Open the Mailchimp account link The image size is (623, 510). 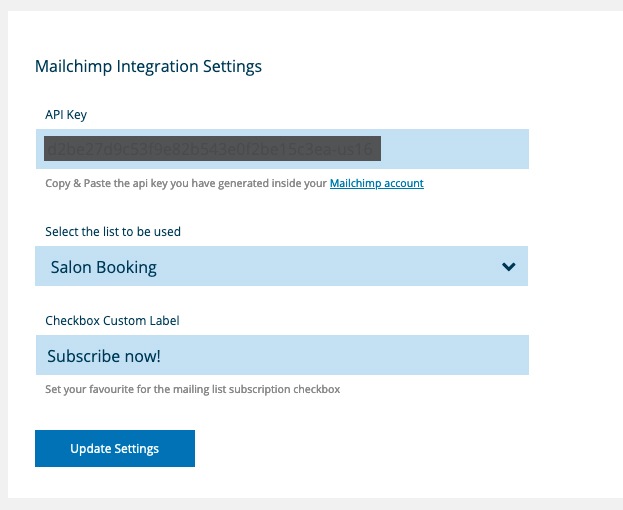[376, 184]
